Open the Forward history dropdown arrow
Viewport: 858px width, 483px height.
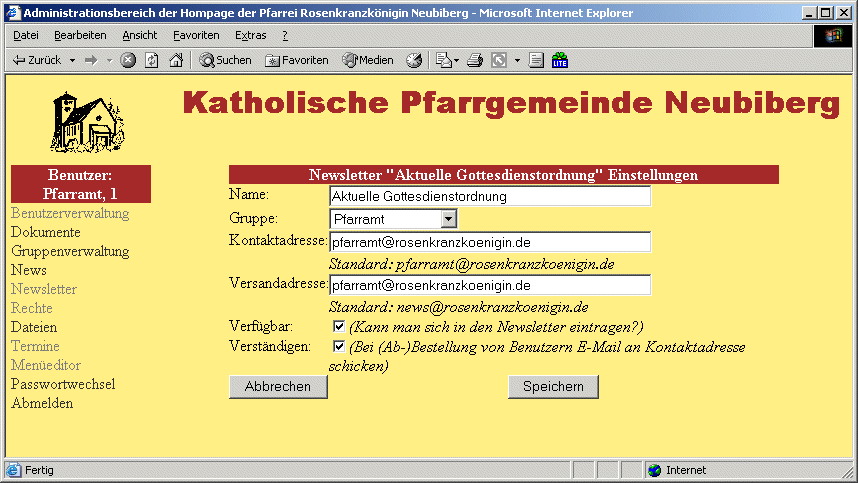coord(109,60)
